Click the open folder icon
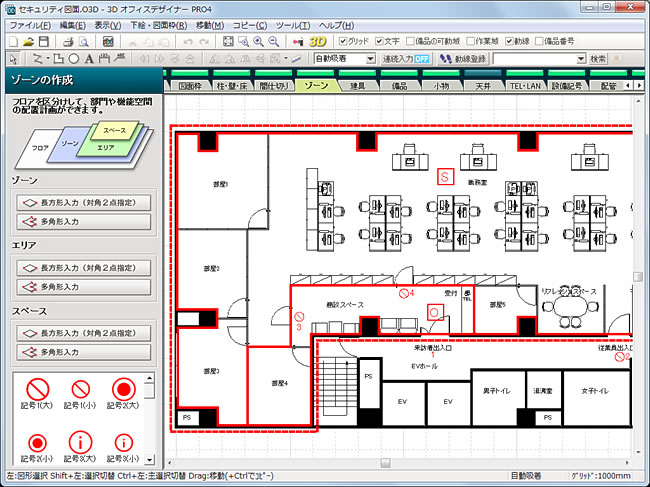This screenshot has height=487, width=650. tap(30, 41)
